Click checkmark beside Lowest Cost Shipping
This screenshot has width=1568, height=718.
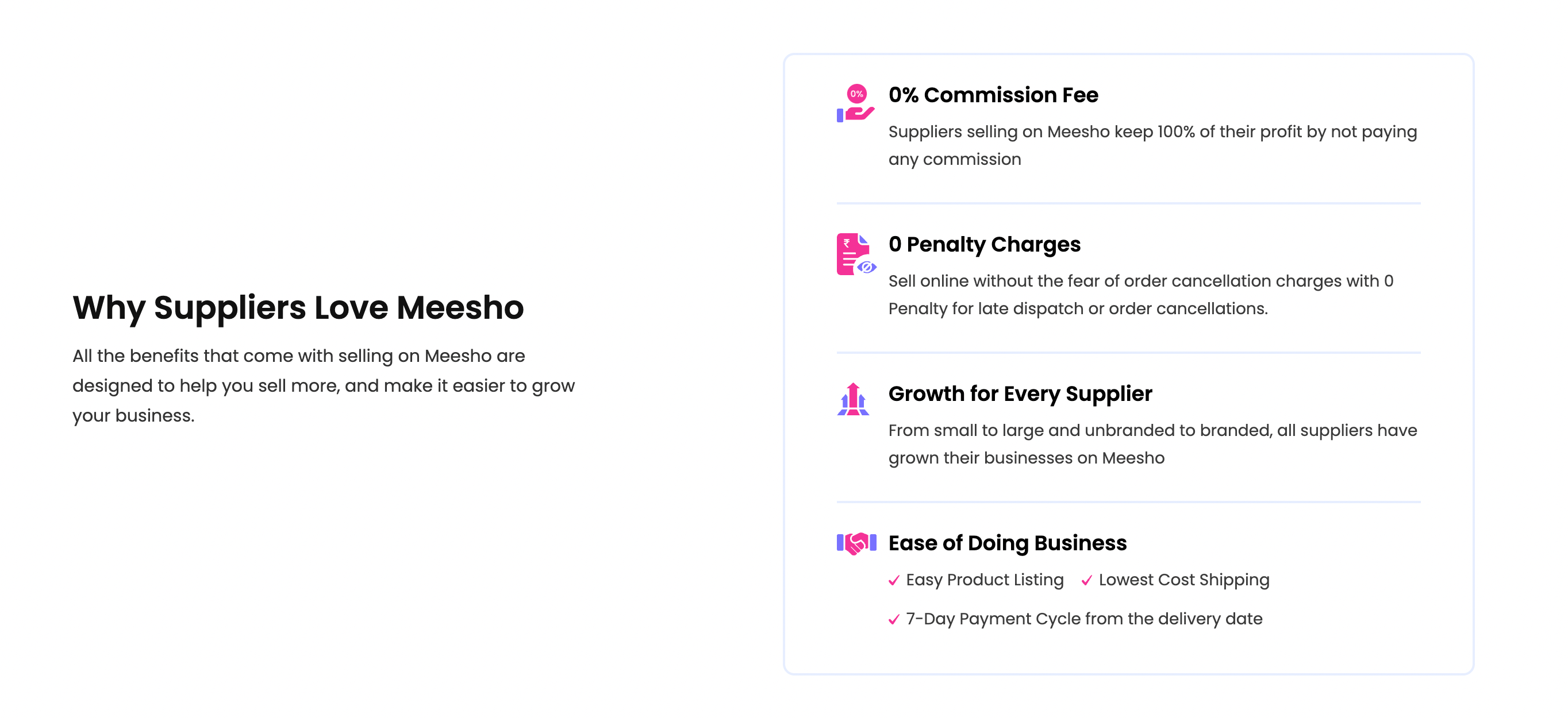click(1086, 581)
